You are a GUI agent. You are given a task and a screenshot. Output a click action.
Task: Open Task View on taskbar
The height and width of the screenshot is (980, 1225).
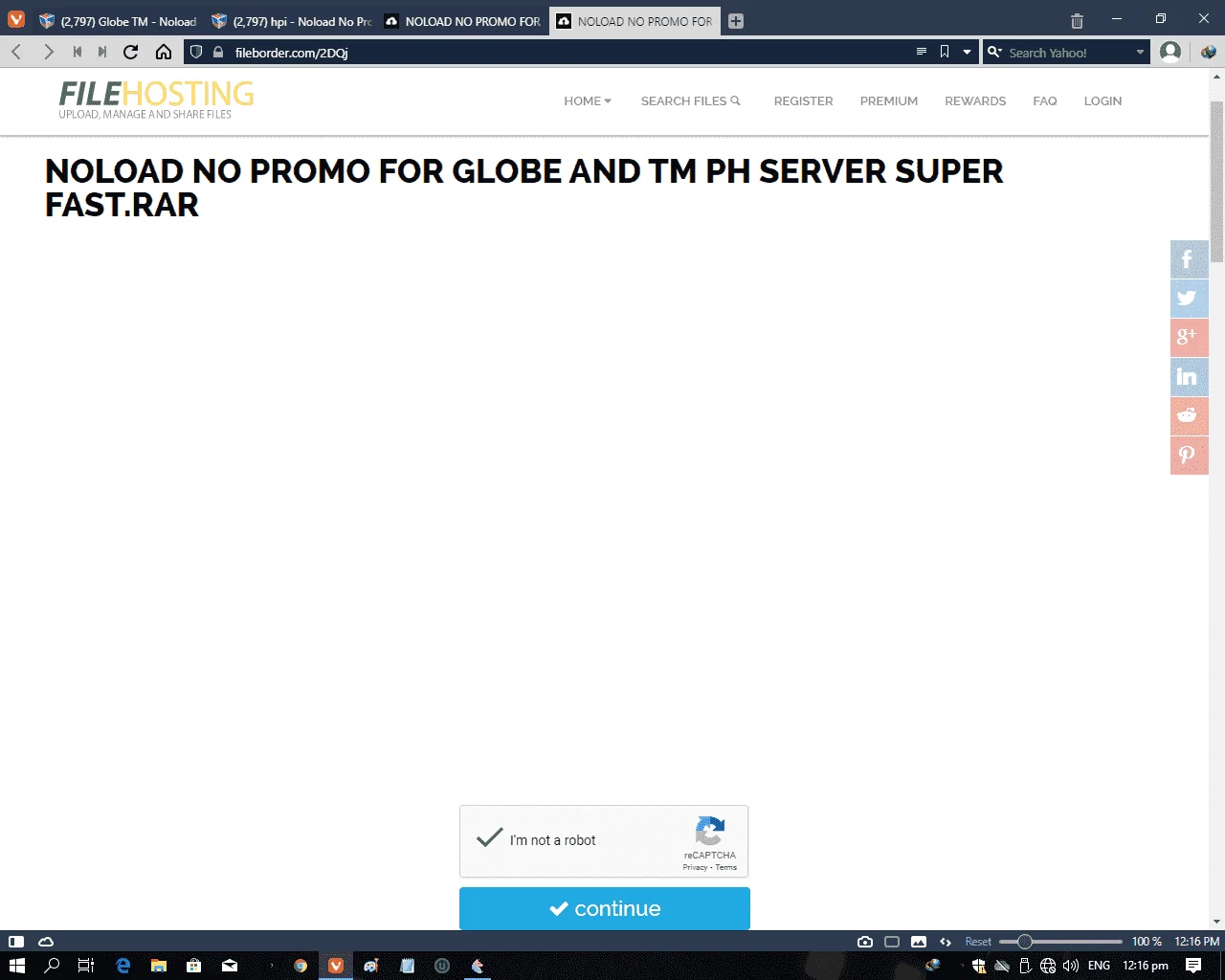(85, 966)
